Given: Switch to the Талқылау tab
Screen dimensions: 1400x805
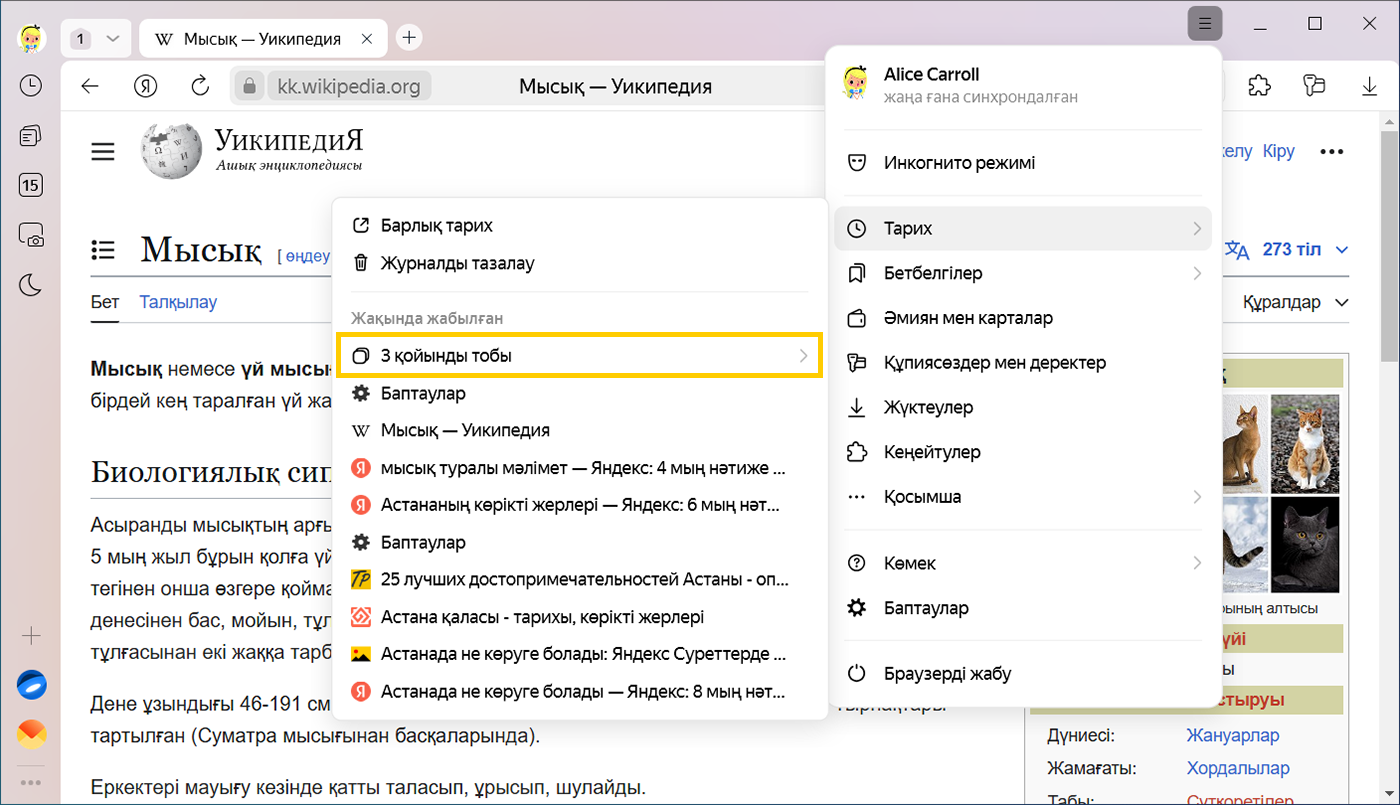Looking at the screenshot, I should [x=178, y=302].
